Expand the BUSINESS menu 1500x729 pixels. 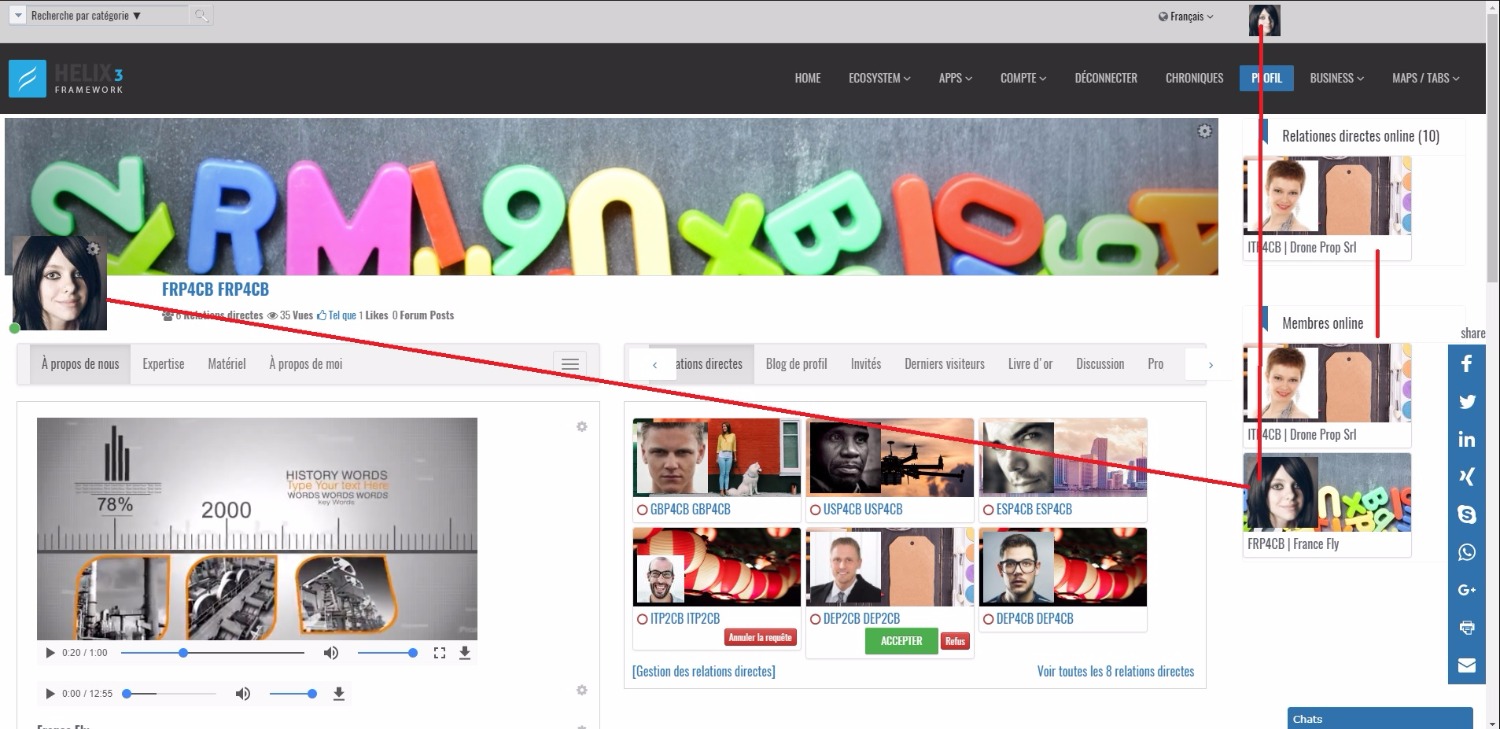[1337, 78]
